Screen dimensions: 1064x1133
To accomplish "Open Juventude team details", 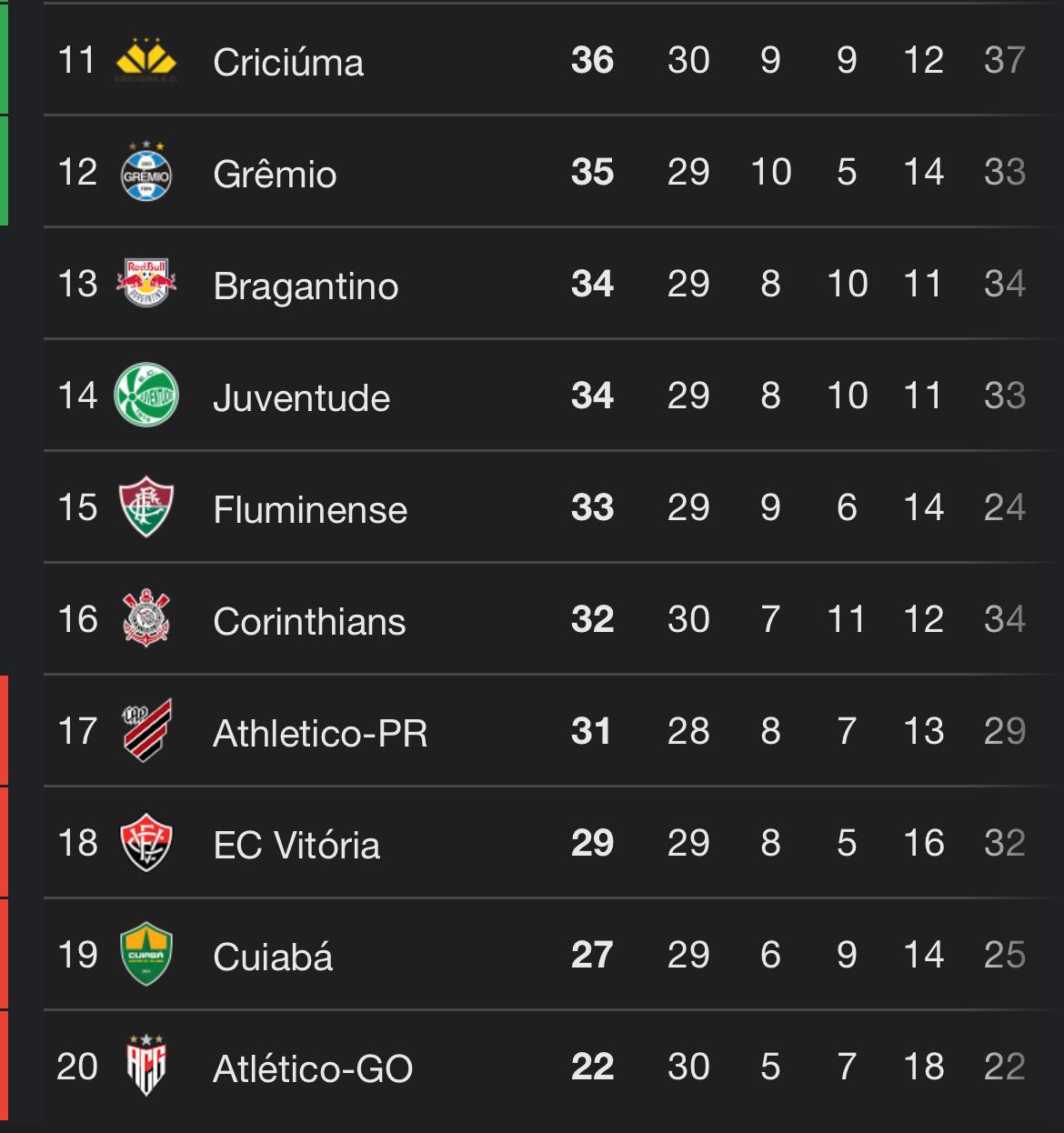I will click(x=301, y=397).
